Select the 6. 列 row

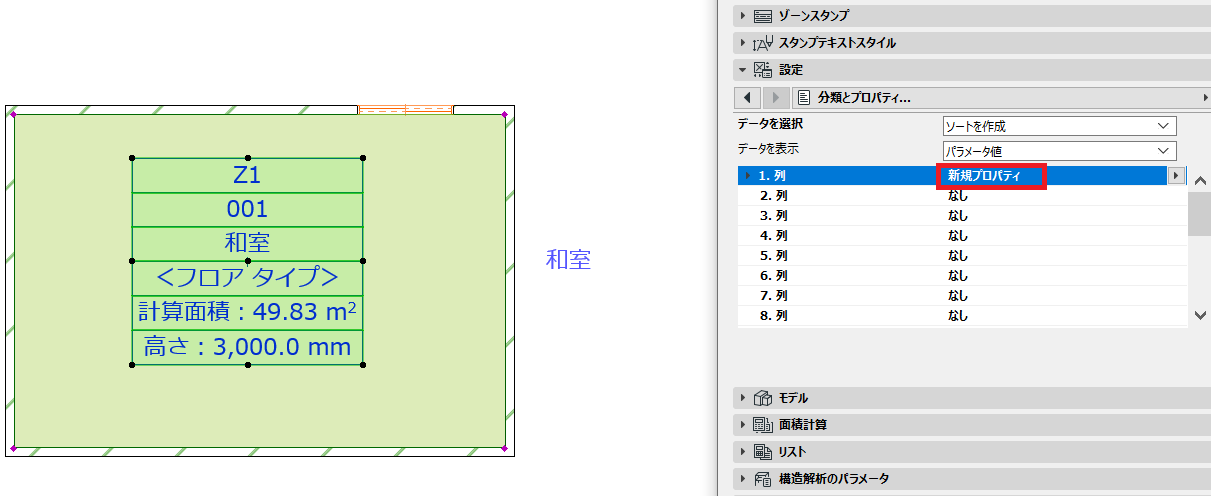coord(962,276)
